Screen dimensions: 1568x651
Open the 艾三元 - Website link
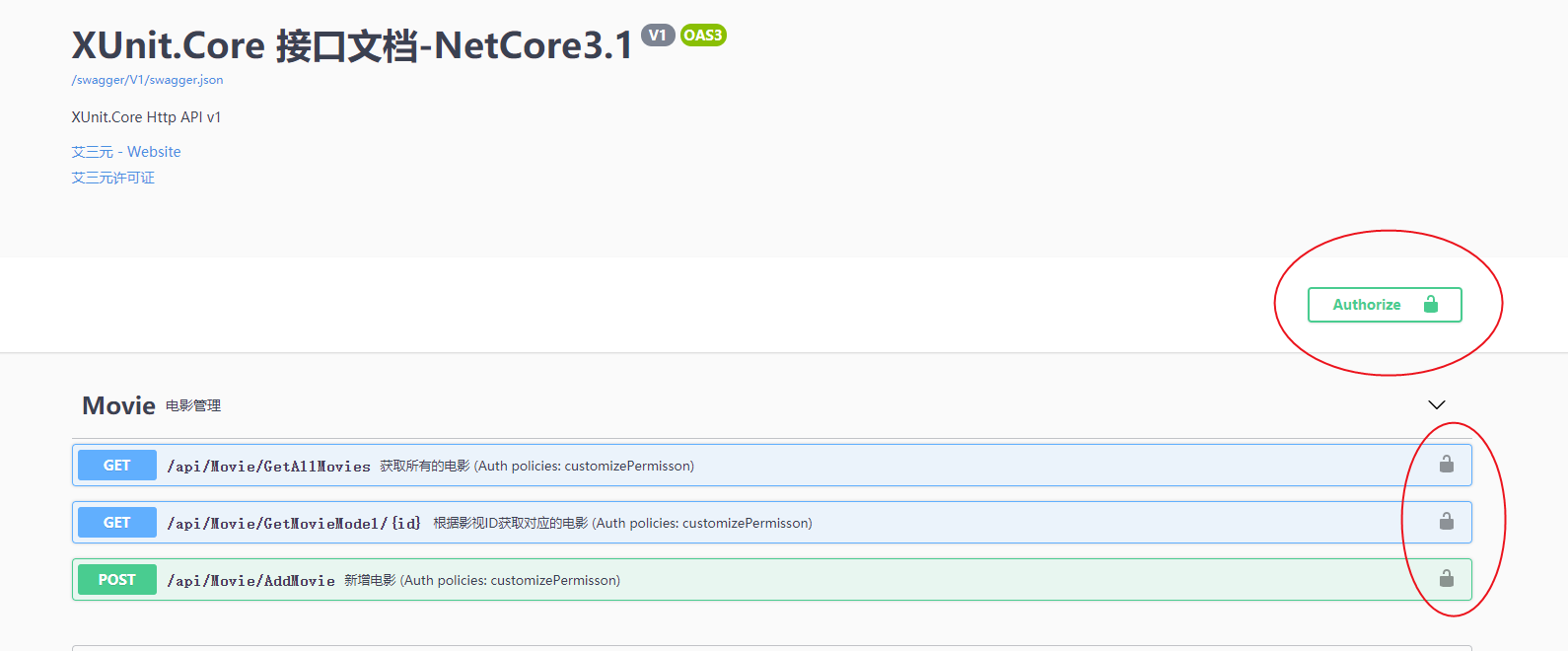(126, 152)
